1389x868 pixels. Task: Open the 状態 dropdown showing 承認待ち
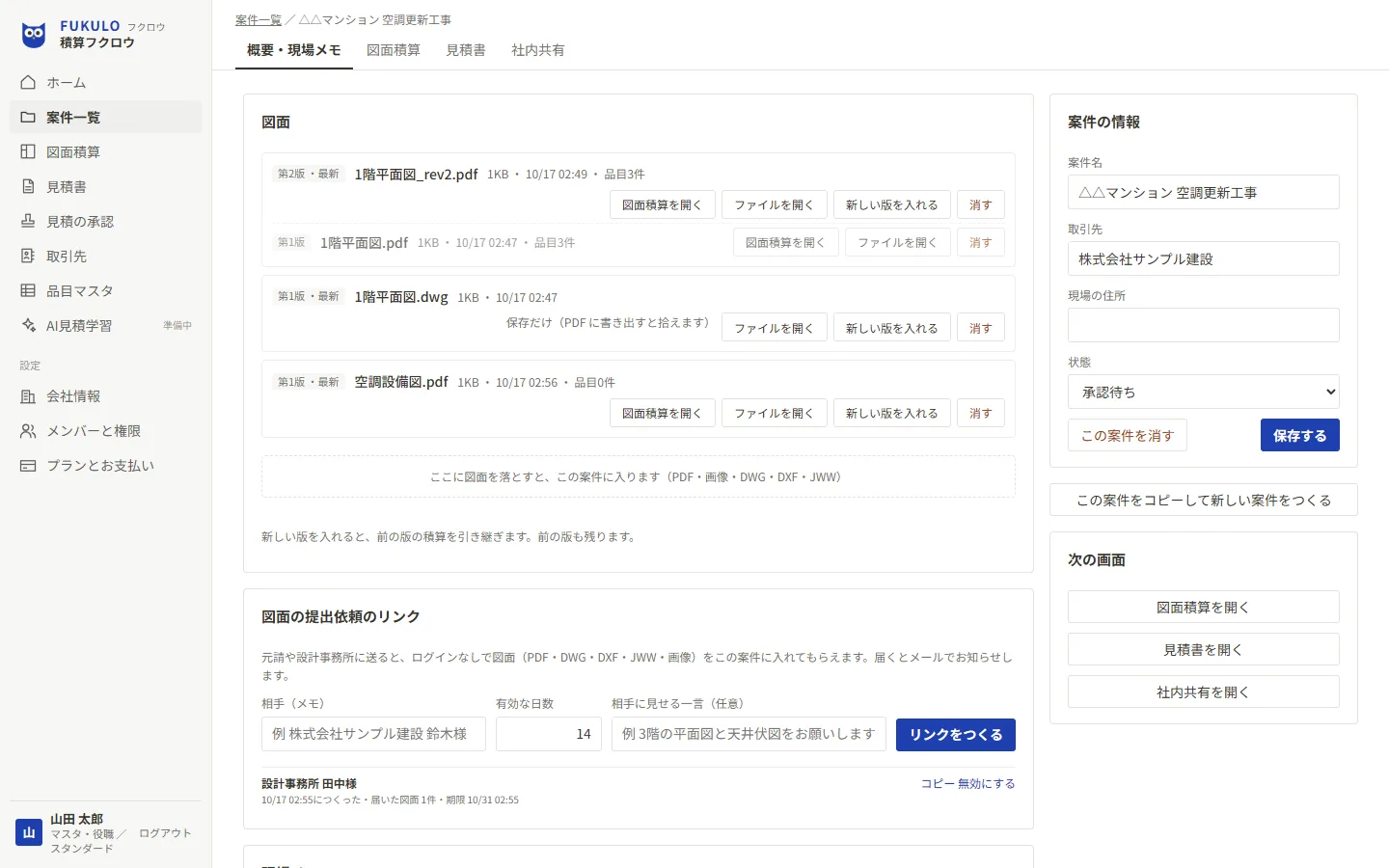(1203, 392)
